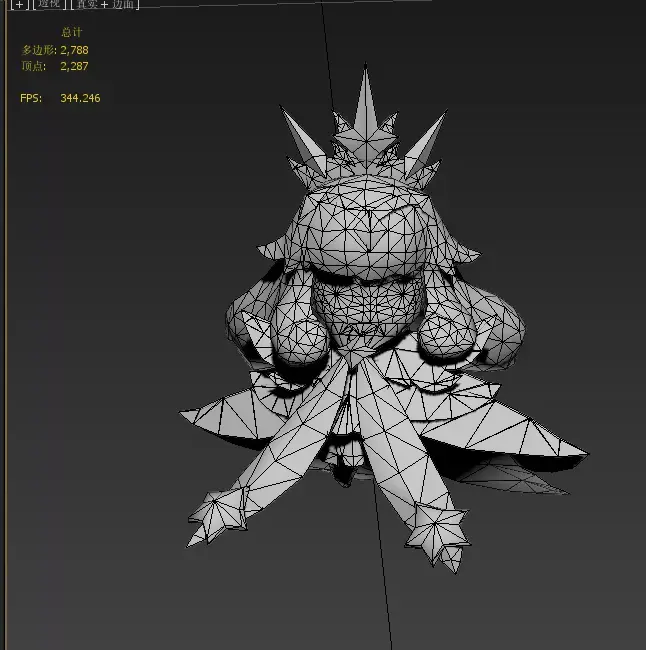Viewport: 646px width, 650px height.
Task: Open the 真实 + 边面 shading menu
Action: [x=105, y=4]
